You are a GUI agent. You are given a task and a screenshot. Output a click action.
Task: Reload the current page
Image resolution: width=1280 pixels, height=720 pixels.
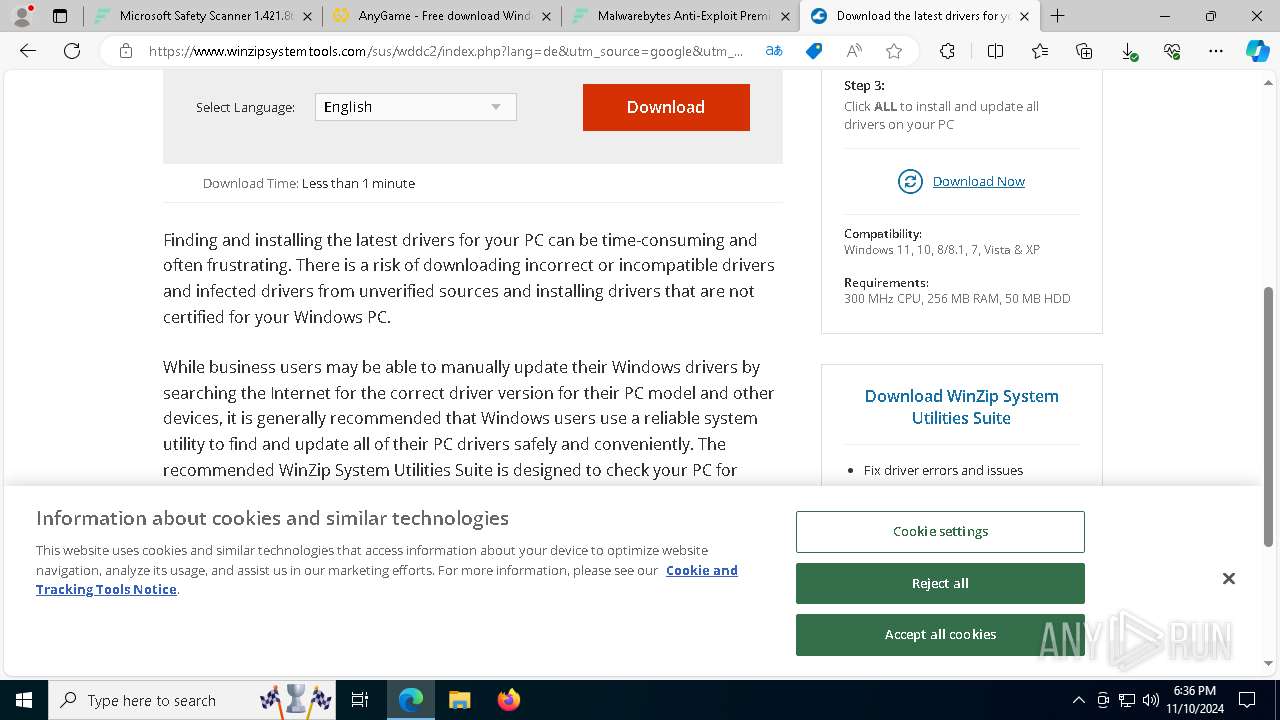(72, 51)
